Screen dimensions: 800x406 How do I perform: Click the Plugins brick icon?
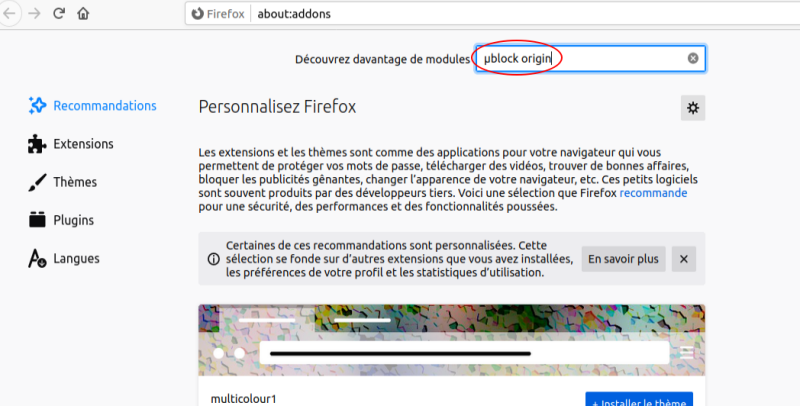coord(37,220)
